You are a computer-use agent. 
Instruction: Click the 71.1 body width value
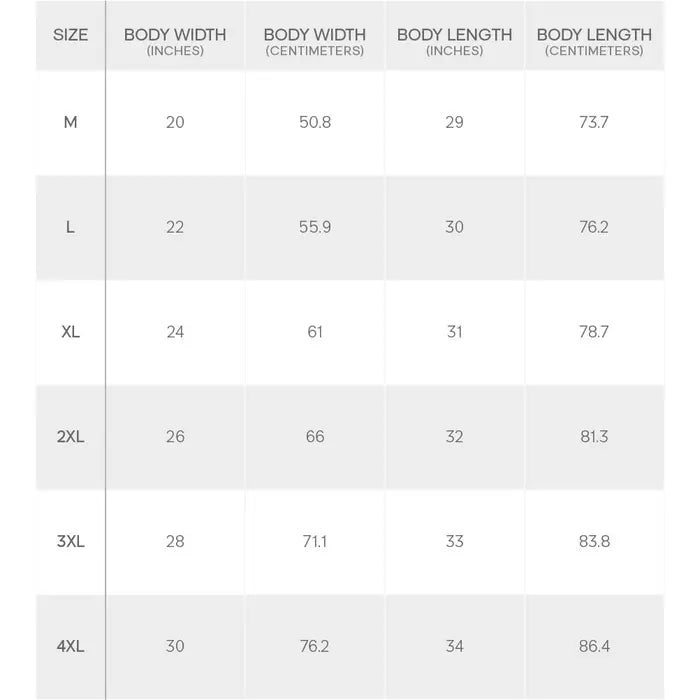pos(315,542)
